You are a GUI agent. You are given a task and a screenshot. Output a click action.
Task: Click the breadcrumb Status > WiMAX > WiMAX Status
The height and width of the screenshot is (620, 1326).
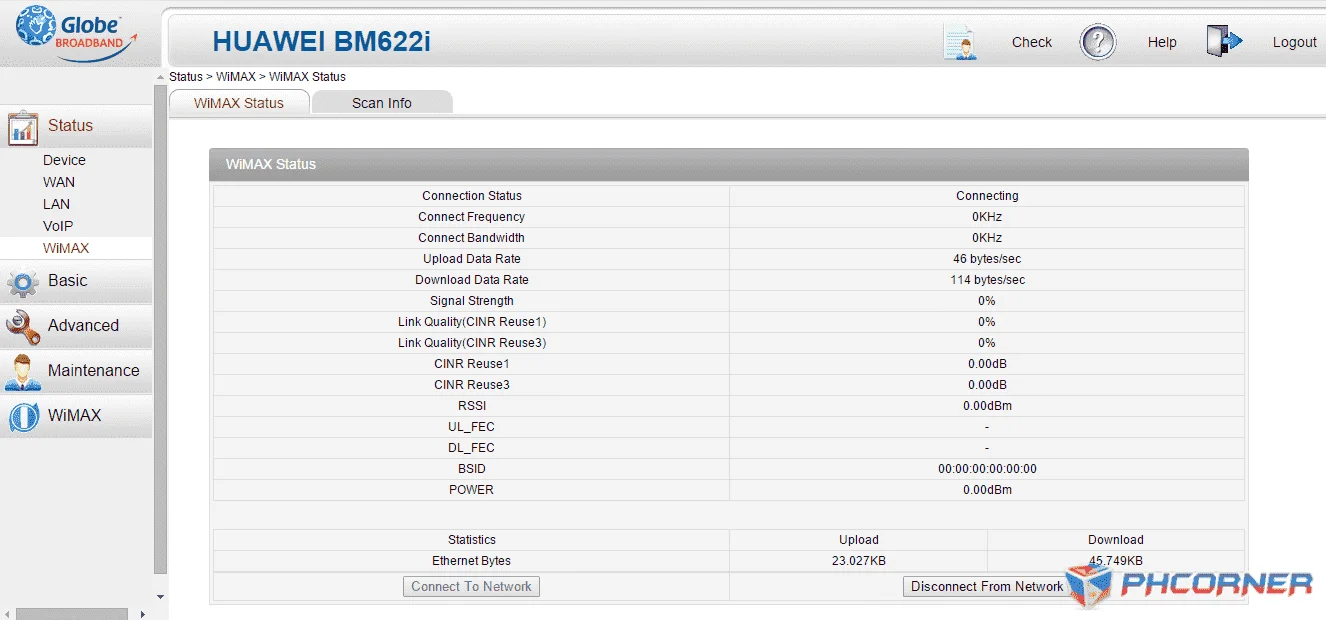(258, 77)
